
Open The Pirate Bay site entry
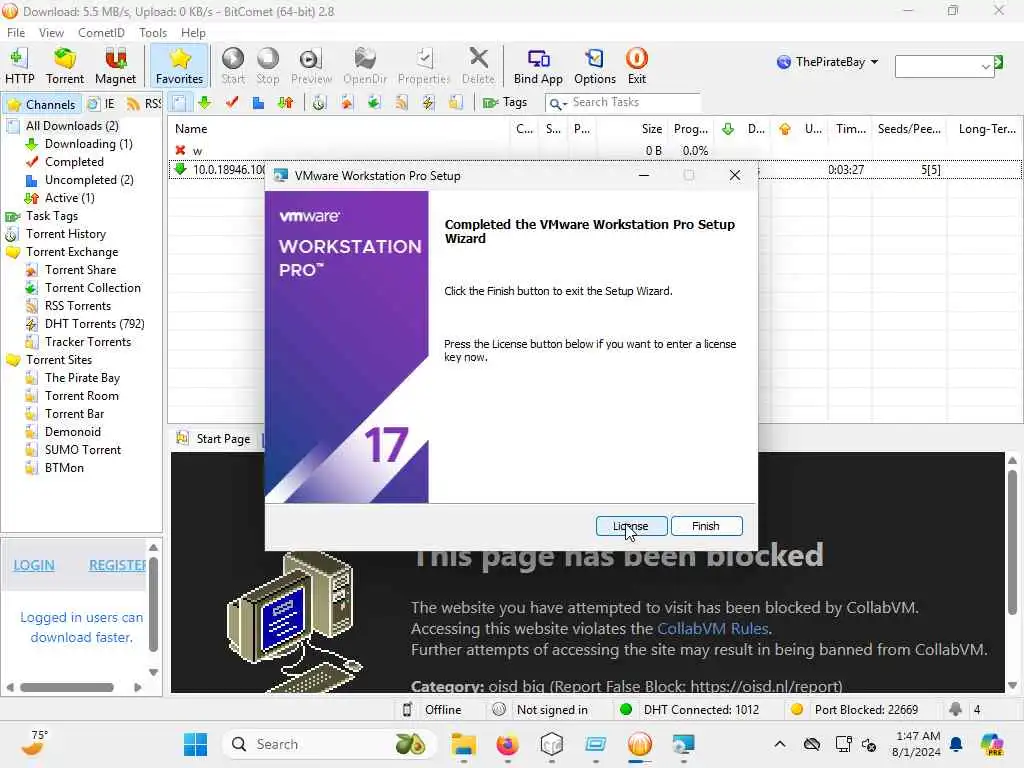click(82, 378)
